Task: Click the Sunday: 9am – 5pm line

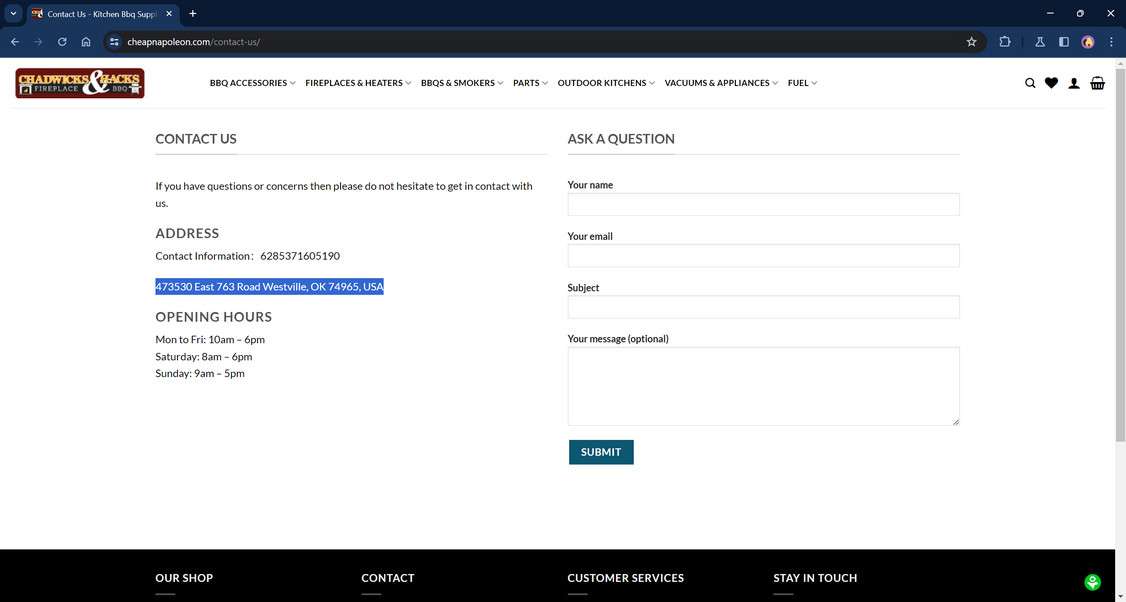Action: pos(200,374)
